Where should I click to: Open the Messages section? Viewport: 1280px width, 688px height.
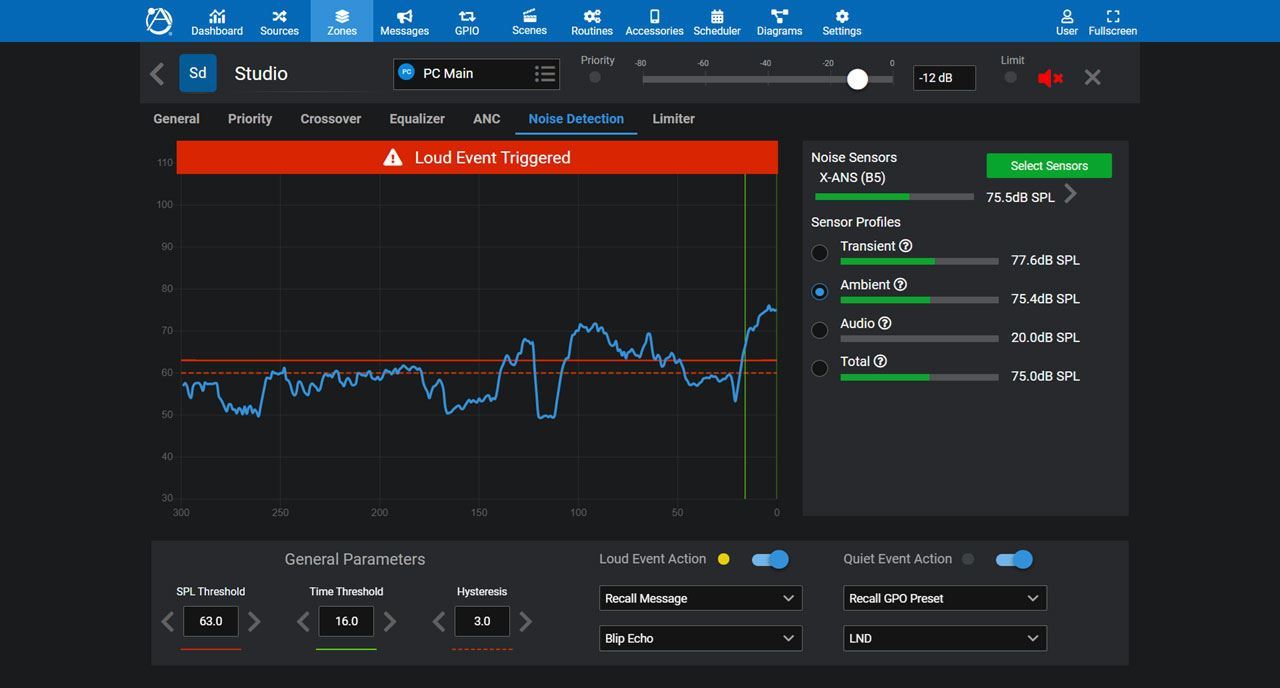(x=404, y=20)
